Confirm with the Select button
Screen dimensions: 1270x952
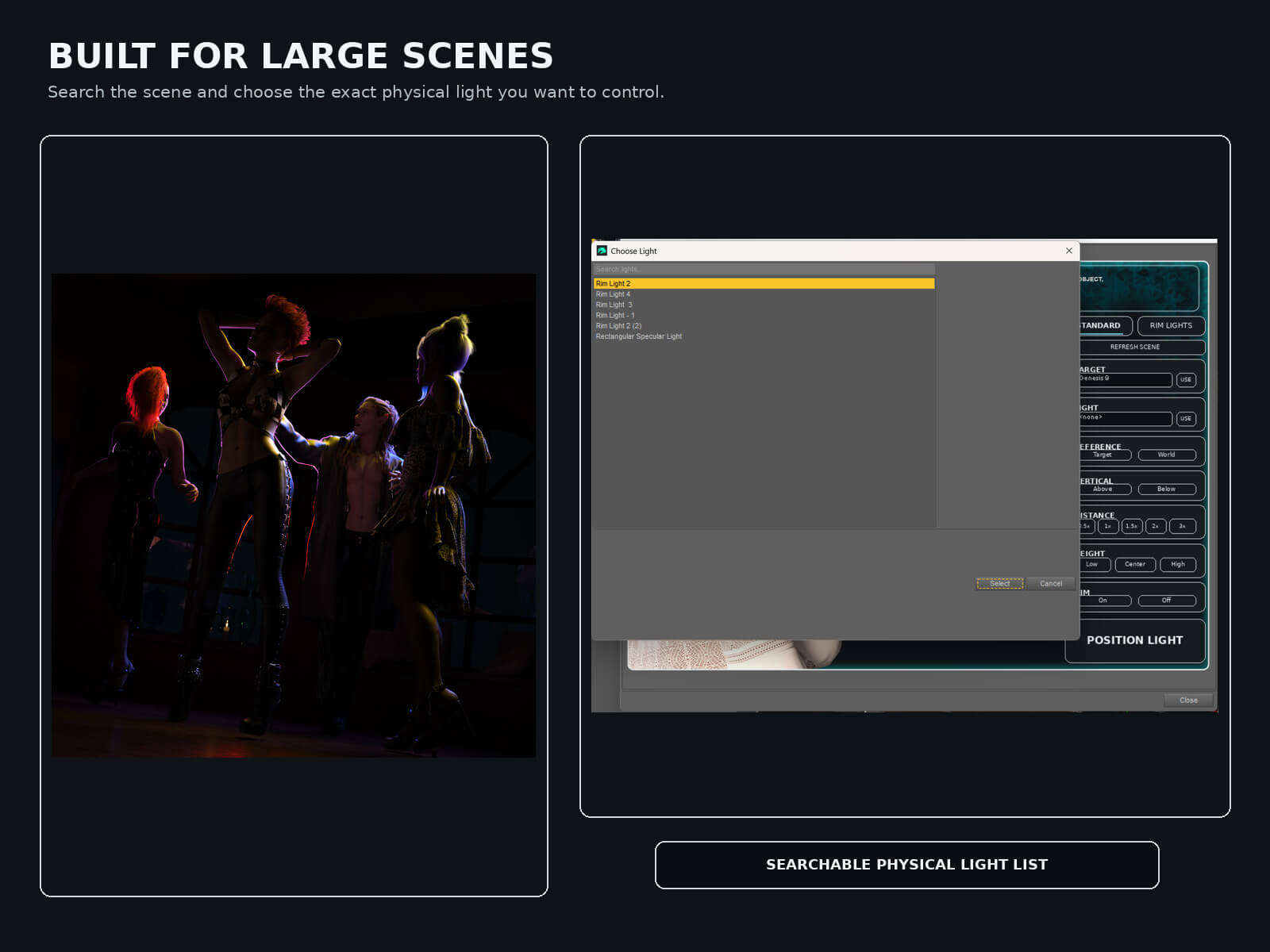(999, 583)
